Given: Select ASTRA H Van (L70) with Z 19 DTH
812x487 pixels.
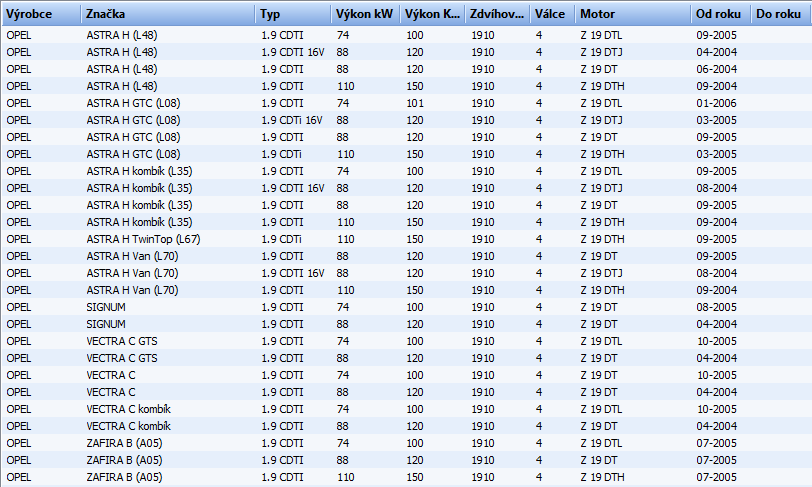Looking at the screenshot, I should (x=406, y=290).
